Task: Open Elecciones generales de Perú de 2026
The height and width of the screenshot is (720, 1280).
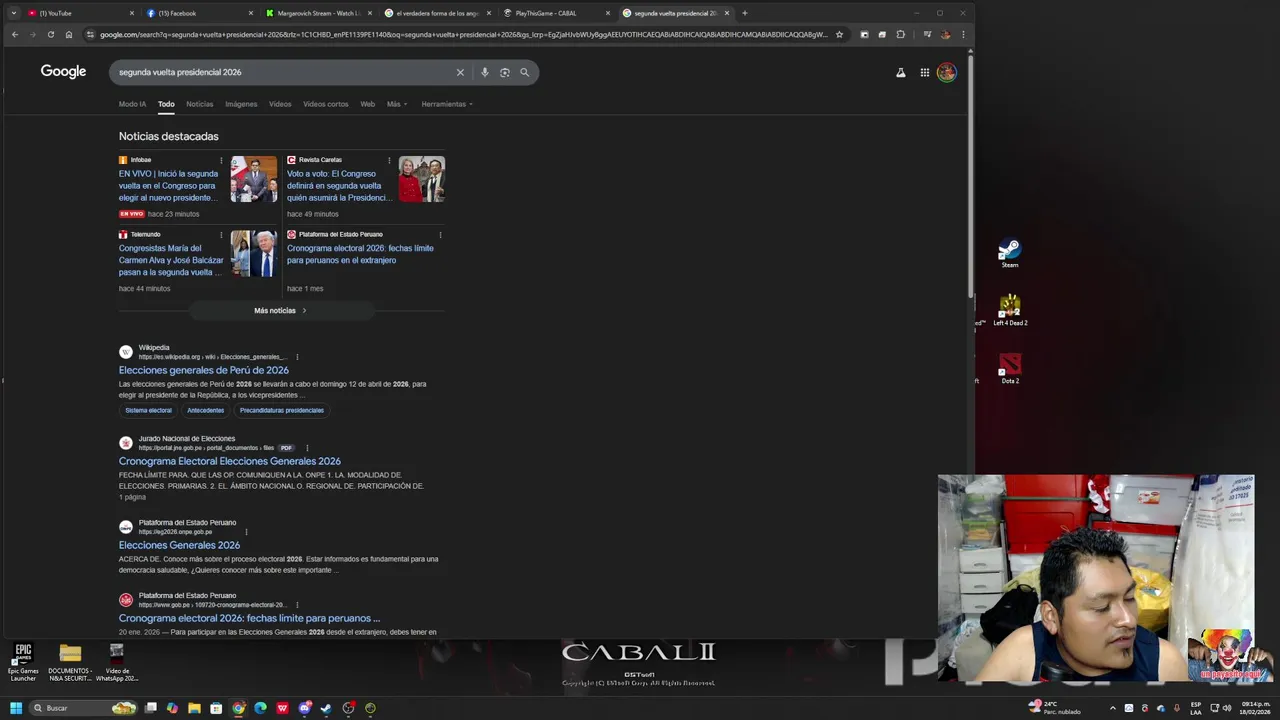Action: (204, 370)
